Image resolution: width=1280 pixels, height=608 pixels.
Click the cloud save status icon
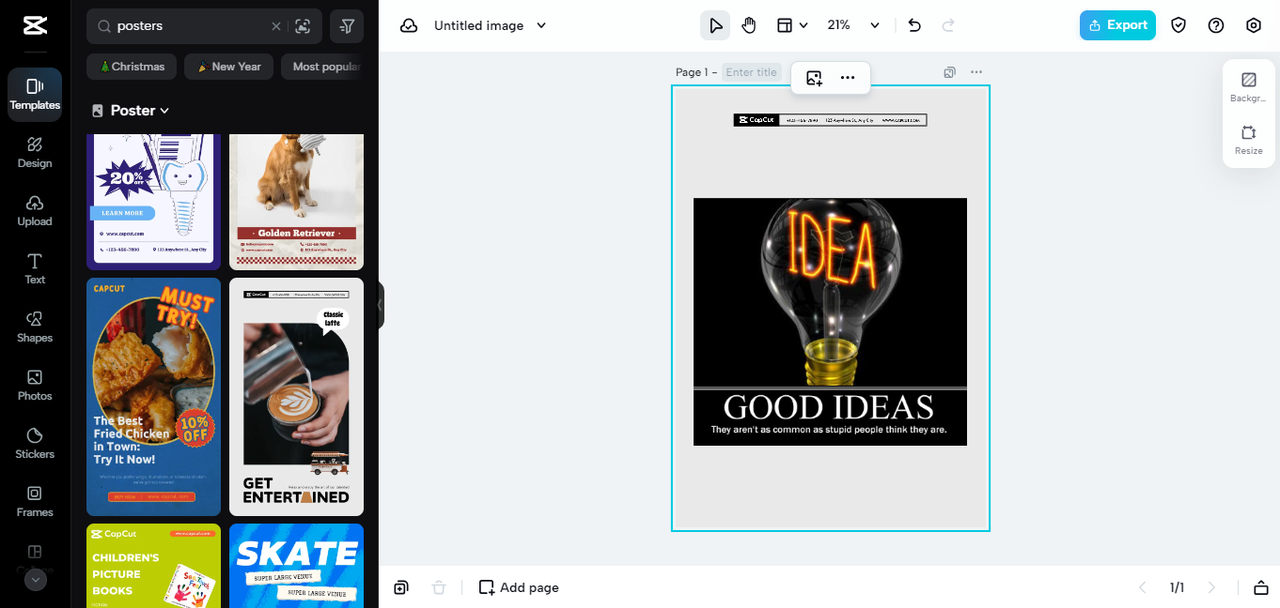408,26
